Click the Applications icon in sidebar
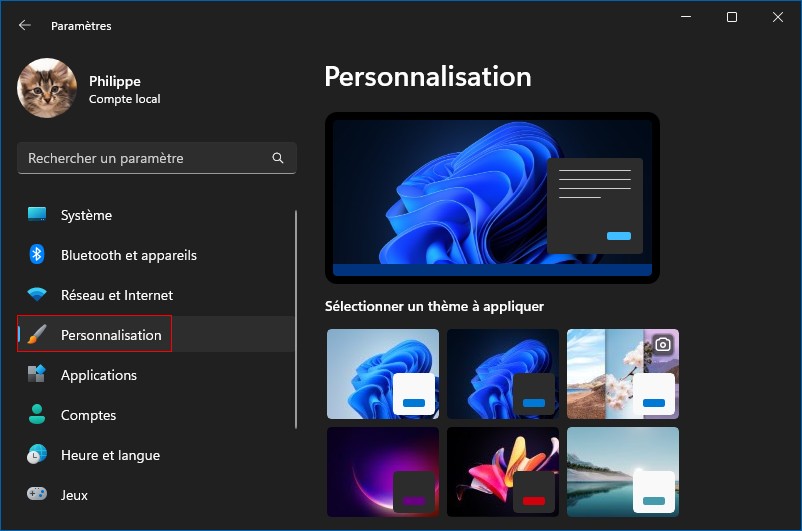 pos(37,375)
